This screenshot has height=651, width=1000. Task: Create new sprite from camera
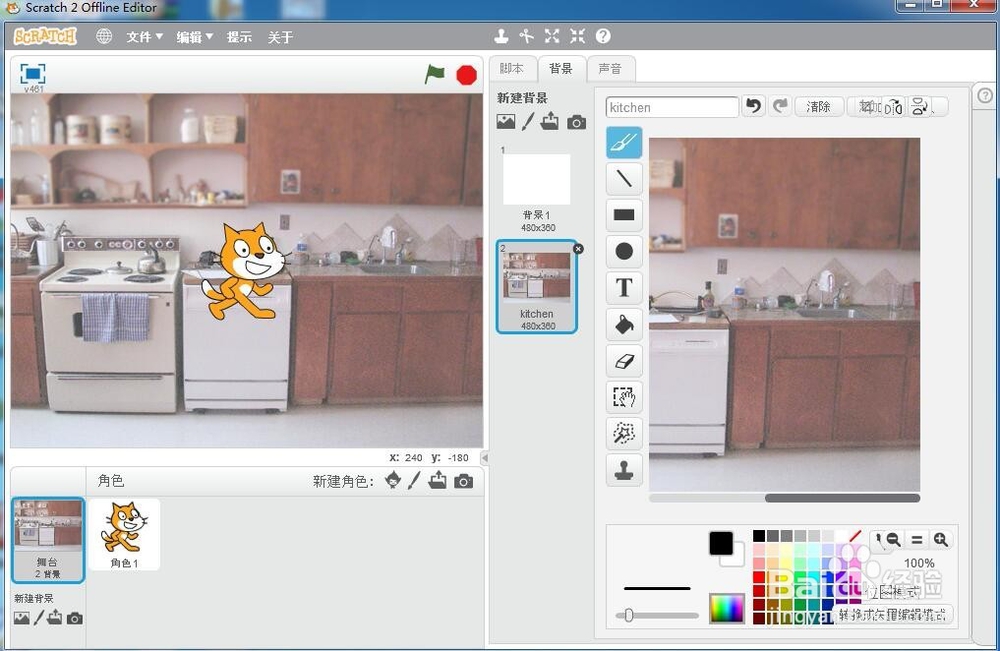464,481
